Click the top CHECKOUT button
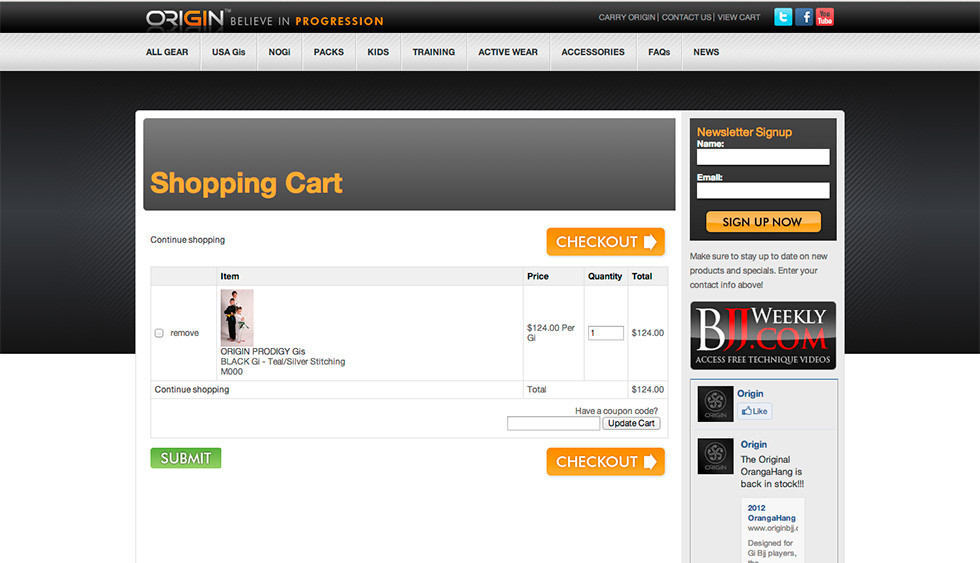Image resolution: width=980 pixels, height=563 pixels. click(x=606, y=242)
